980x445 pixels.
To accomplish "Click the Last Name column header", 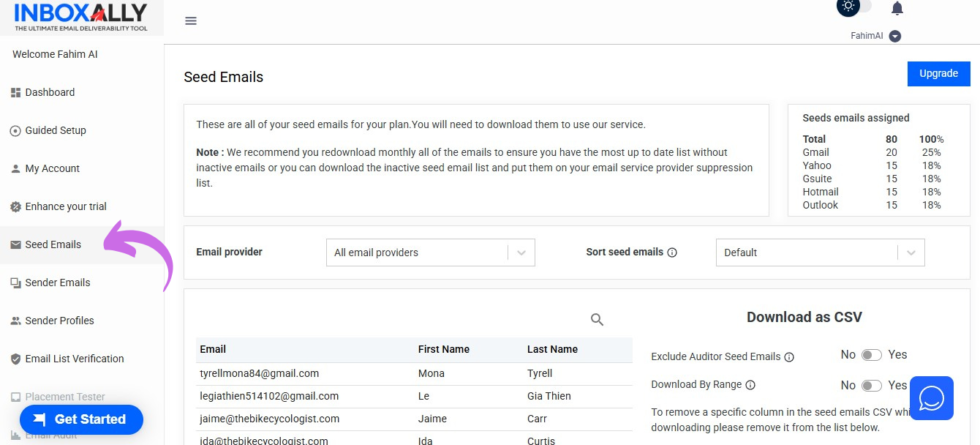I will (552, 349).
